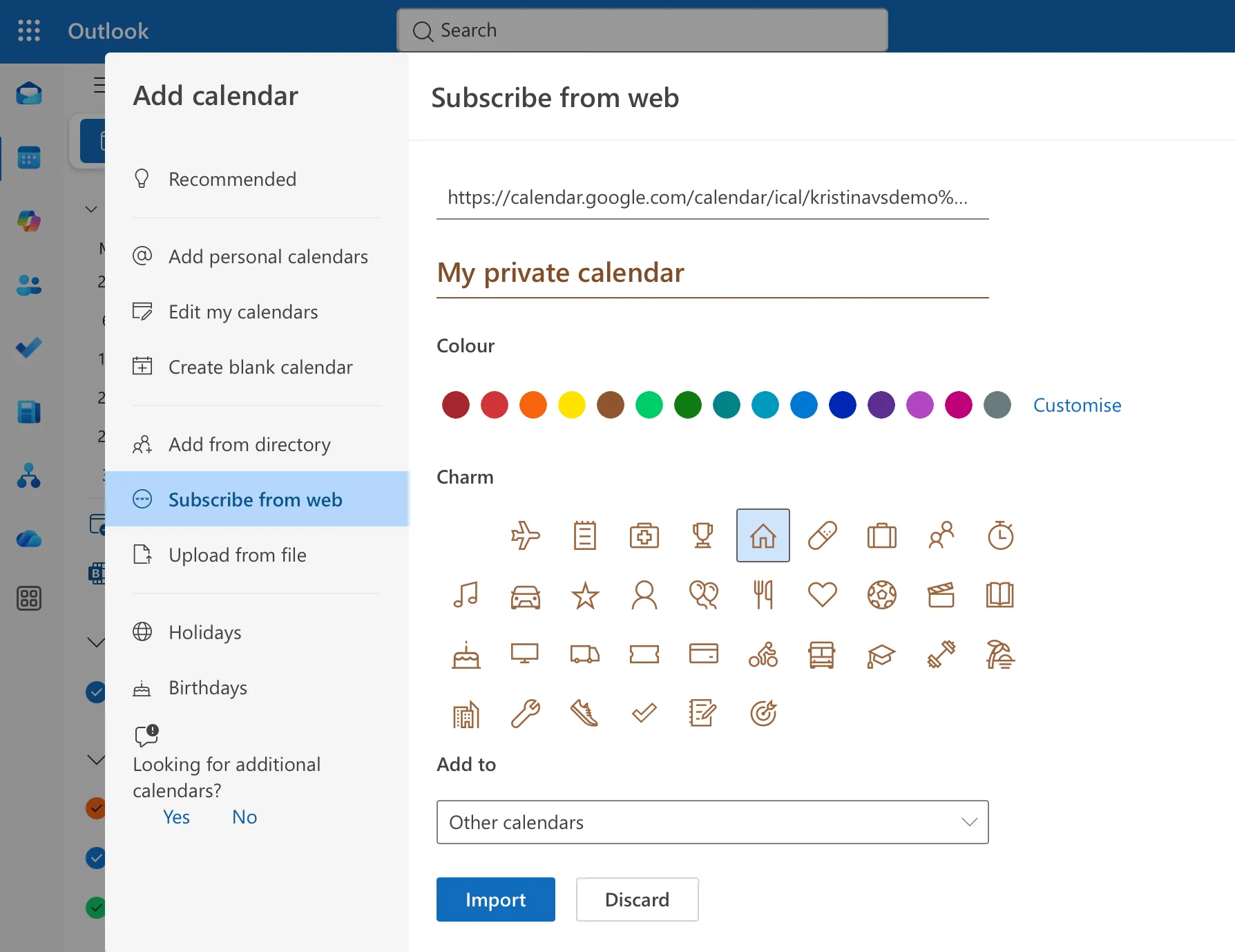Pick the movie clapperboard charm
Viewport: 1235px width, 952px height.
click(x=941, y=595)
